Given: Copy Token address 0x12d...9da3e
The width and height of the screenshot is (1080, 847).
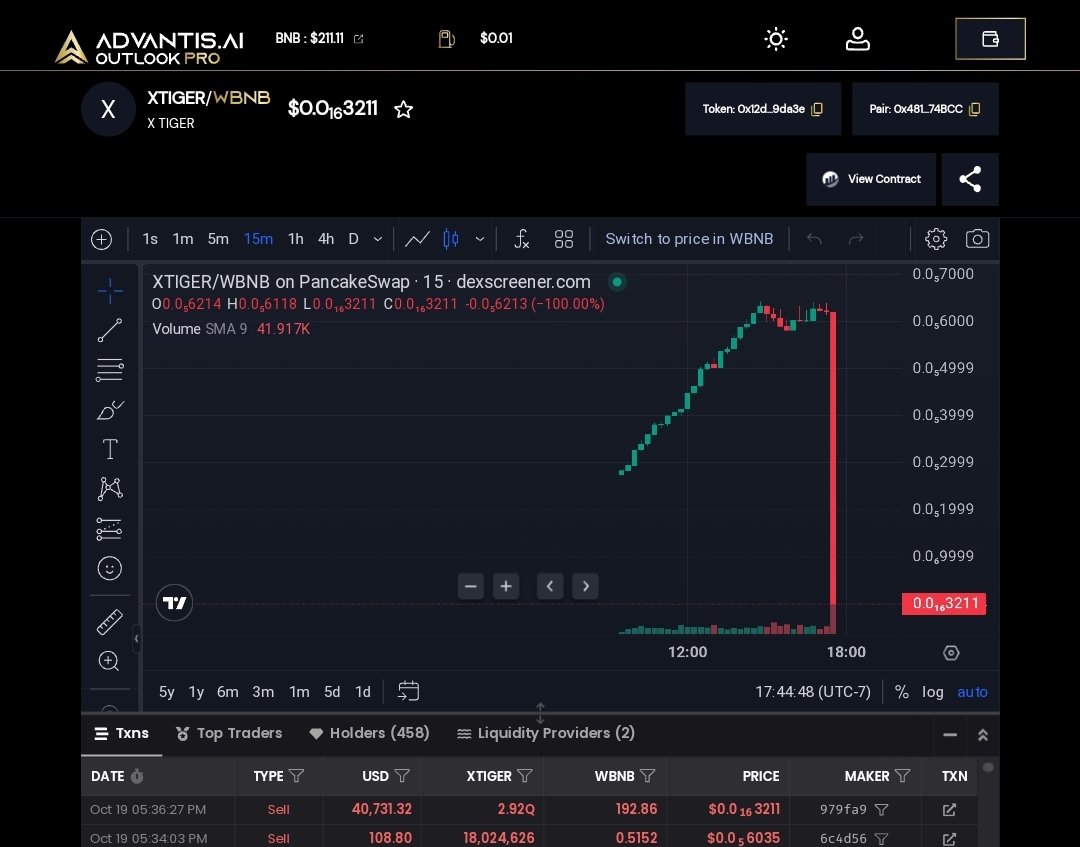Looking at the screenshot, I should pyautogui.click(x=818, y=109).
